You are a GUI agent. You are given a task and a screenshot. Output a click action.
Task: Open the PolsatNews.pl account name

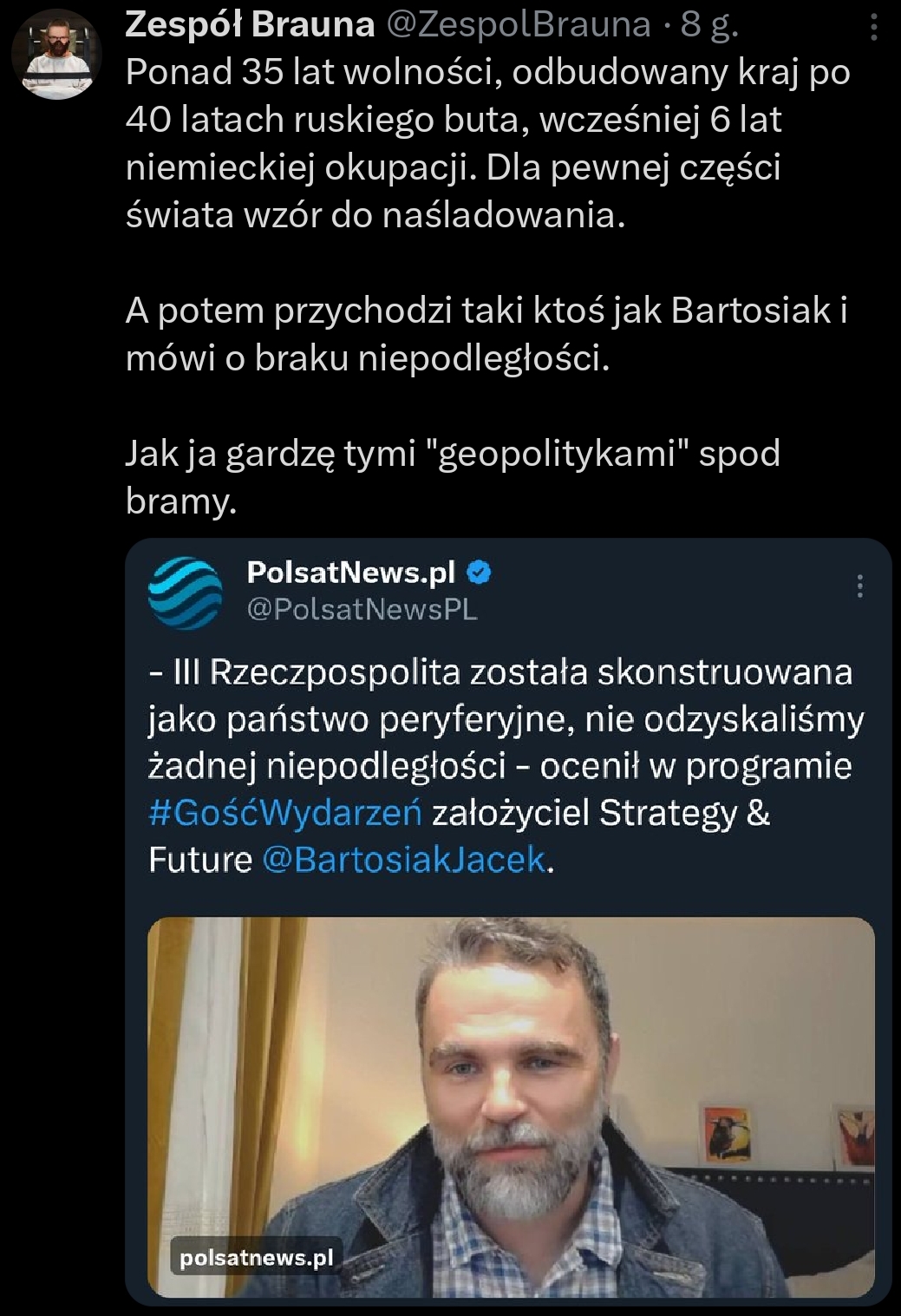point(350,573)
